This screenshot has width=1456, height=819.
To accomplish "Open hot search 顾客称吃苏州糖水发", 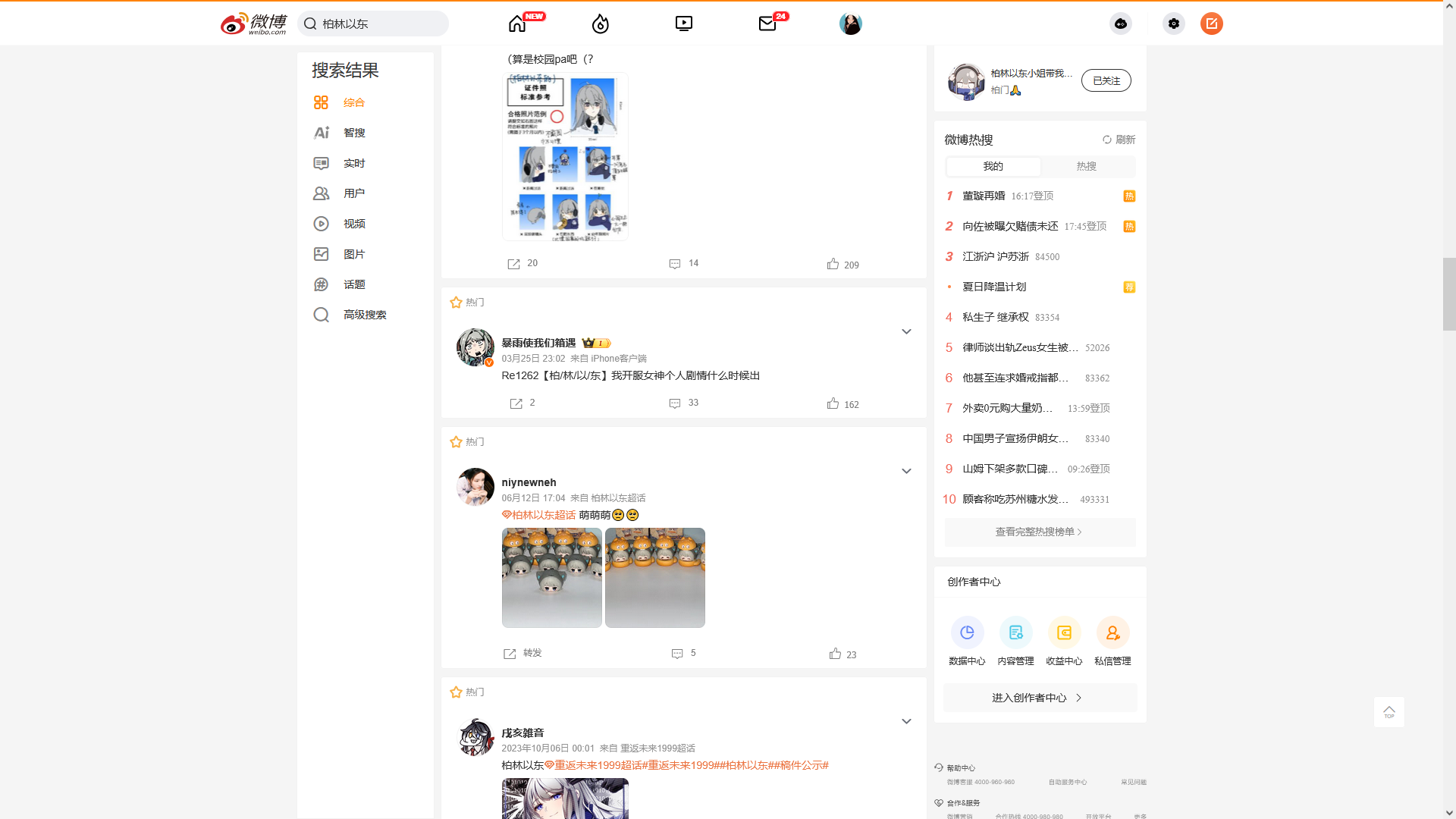I will [1015, 499].
